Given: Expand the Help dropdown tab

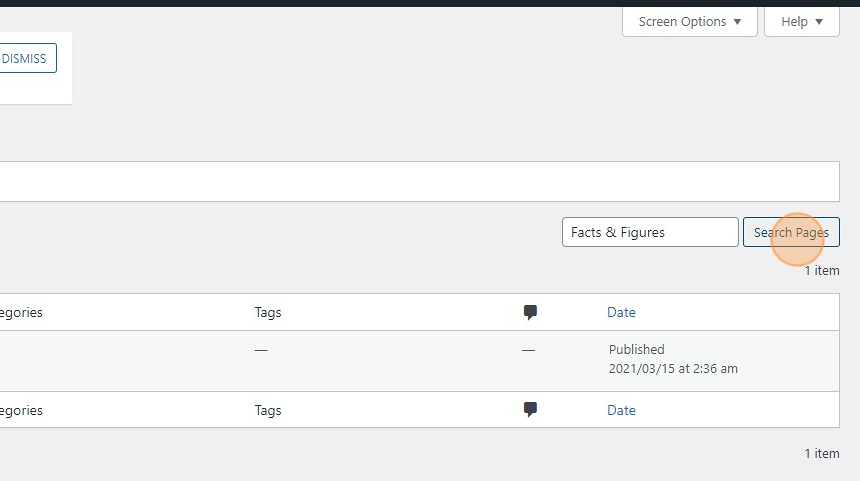Looking at the screenshot, I should pos(801,21).
